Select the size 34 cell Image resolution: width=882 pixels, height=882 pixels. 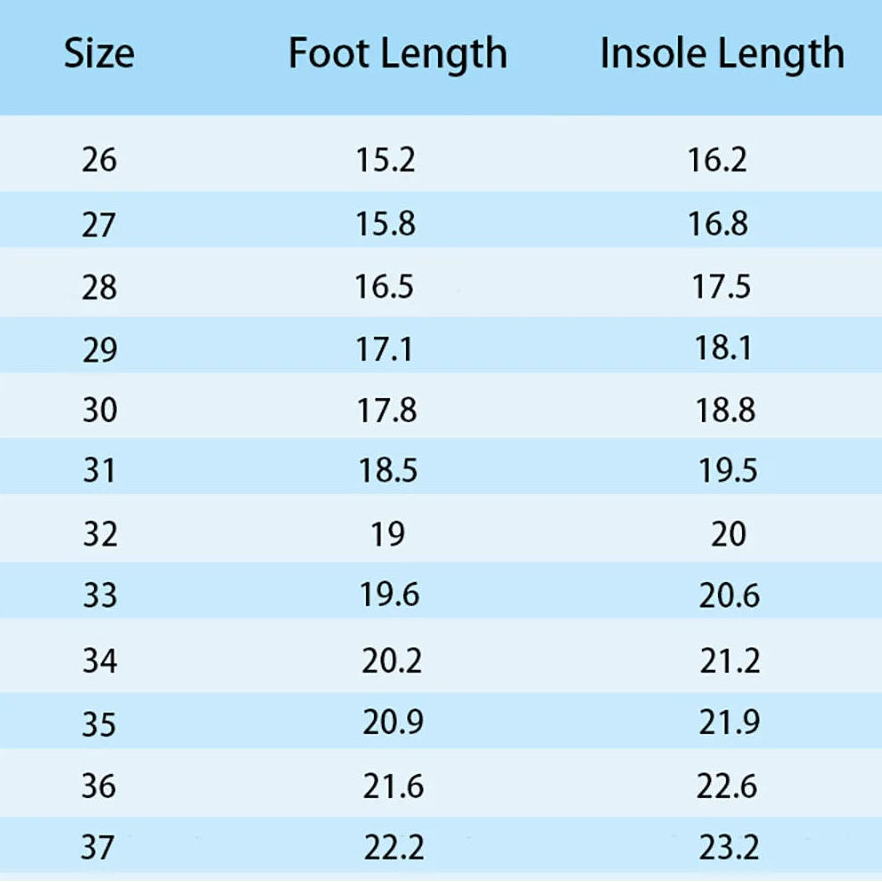(x=99, y=661)
